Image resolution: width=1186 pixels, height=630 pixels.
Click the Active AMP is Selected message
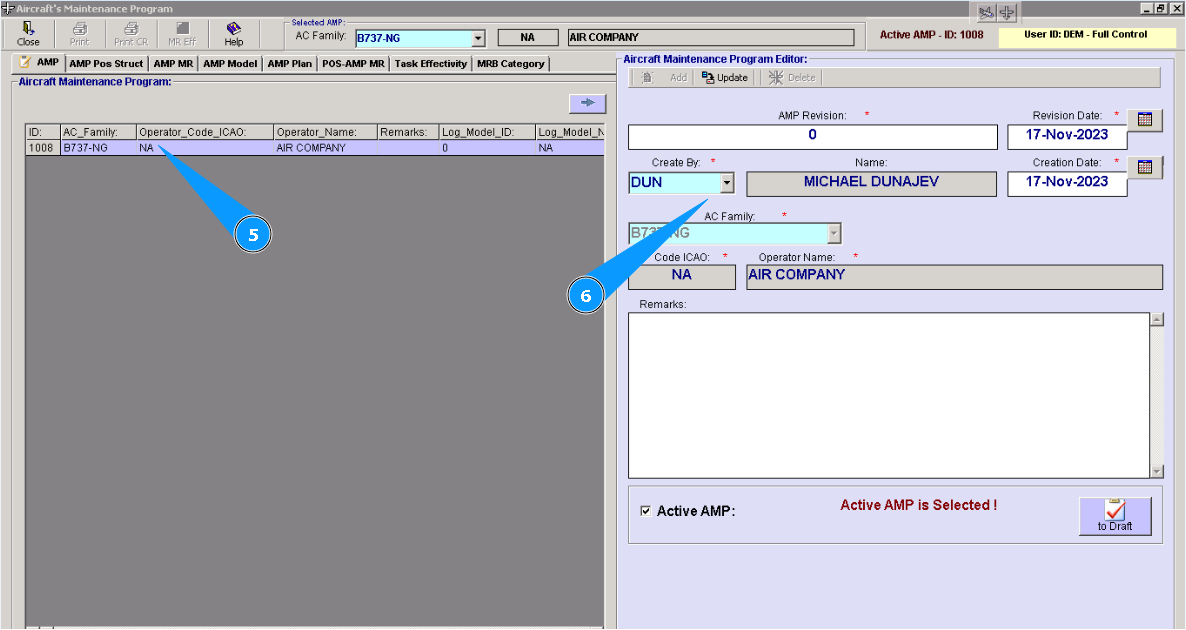(918, 505)
